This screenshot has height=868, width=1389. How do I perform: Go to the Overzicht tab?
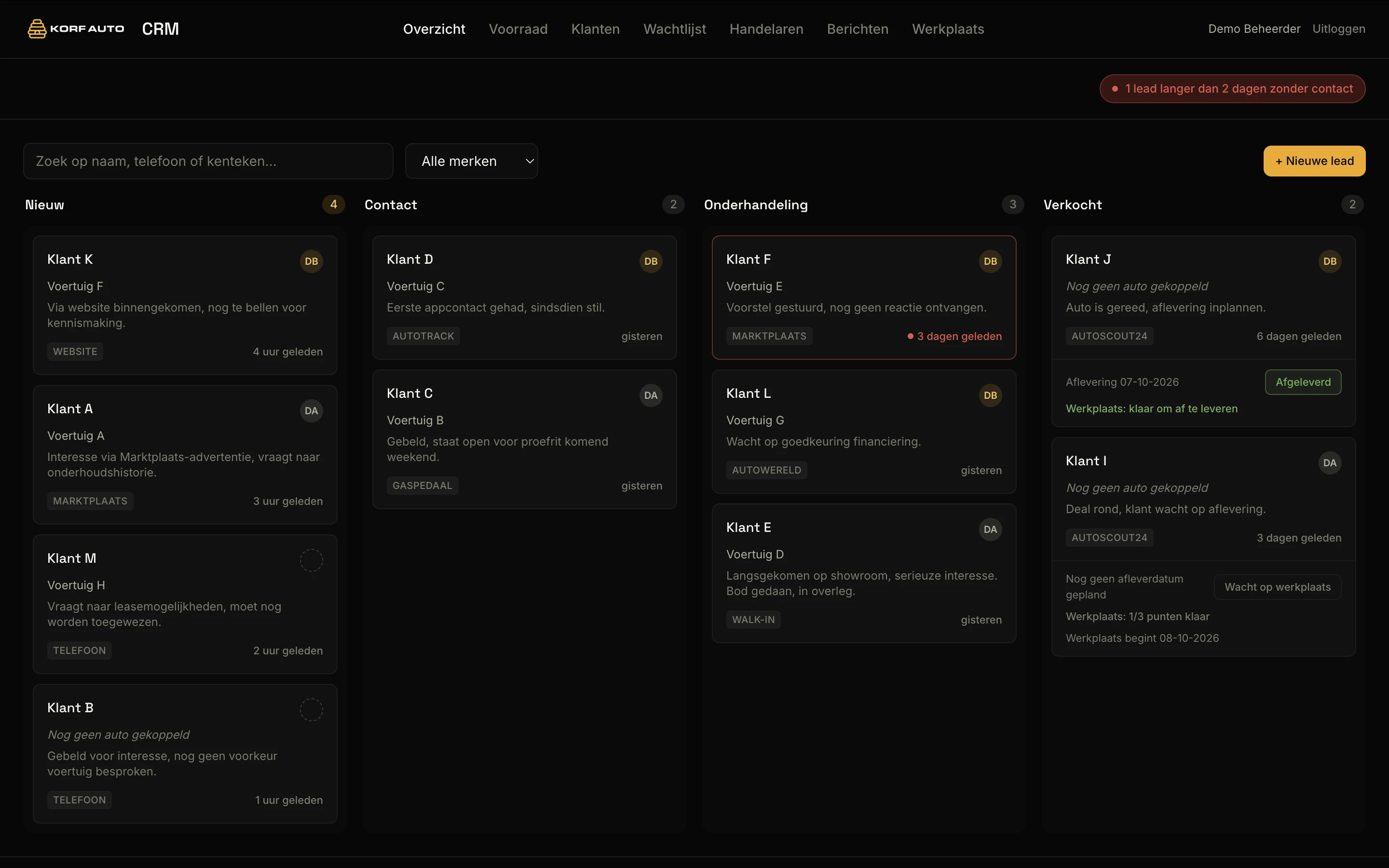pos(434,29)
